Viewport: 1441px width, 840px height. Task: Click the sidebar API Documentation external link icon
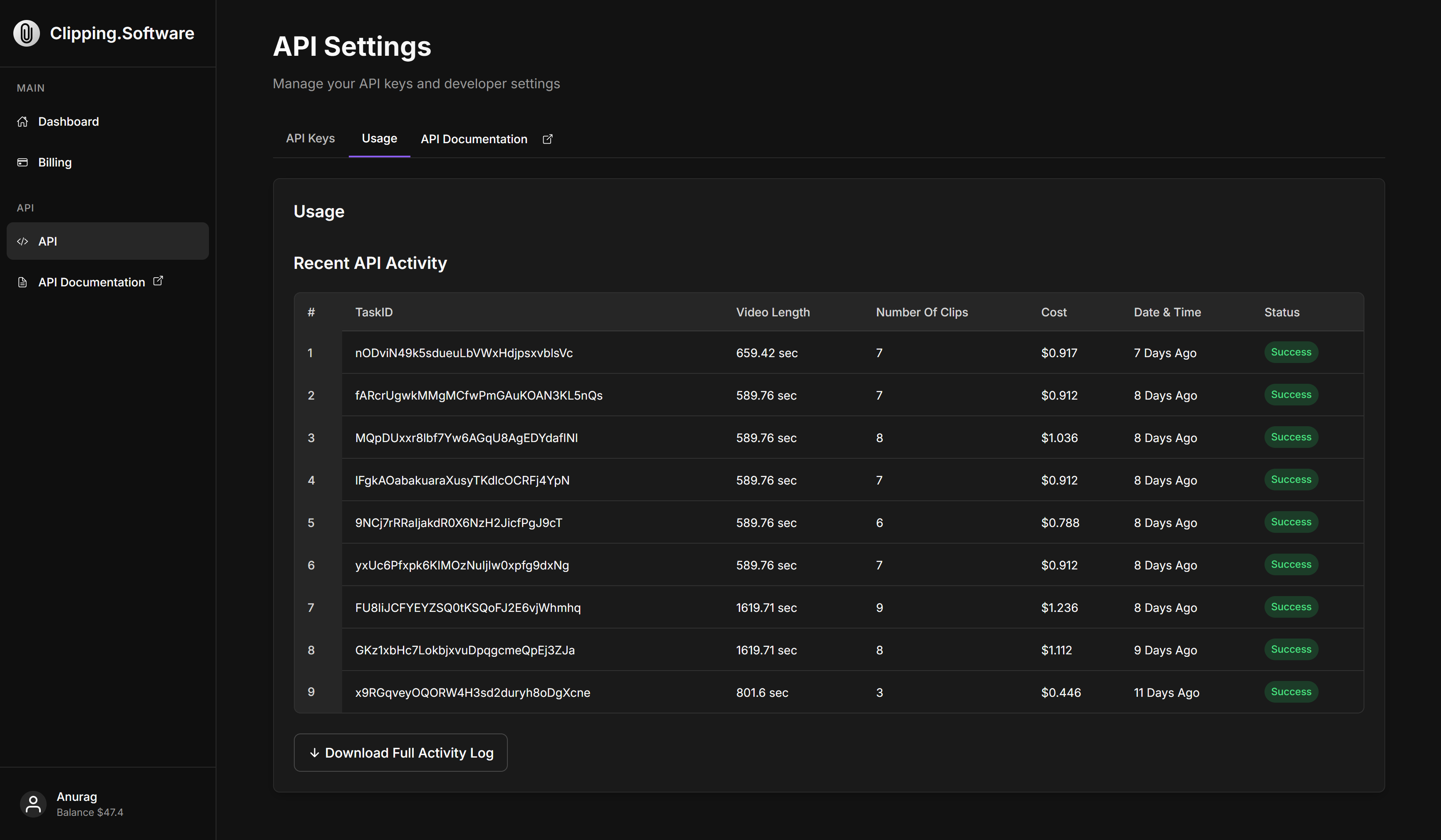(158, 281)
